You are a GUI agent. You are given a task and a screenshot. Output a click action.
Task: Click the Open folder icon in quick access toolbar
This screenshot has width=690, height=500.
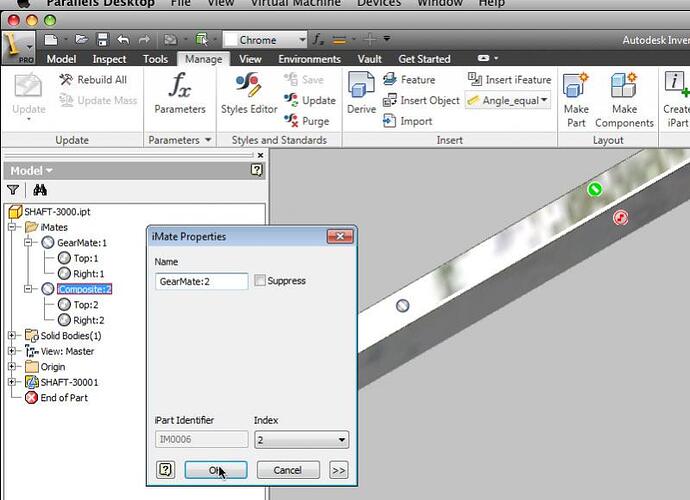tap(81, 40)
